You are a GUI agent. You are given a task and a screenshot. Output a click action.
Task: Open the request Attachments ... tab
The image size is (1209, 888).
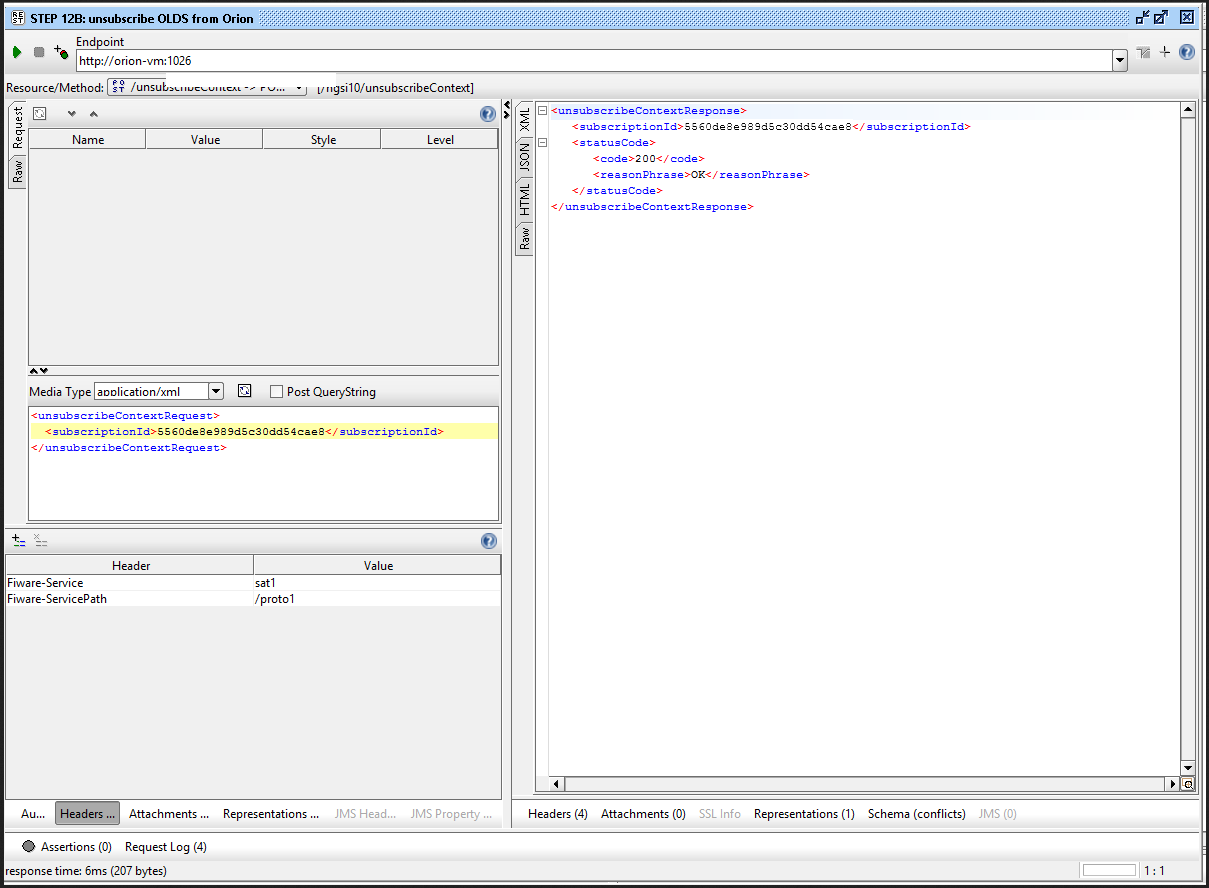click(169, 814)
